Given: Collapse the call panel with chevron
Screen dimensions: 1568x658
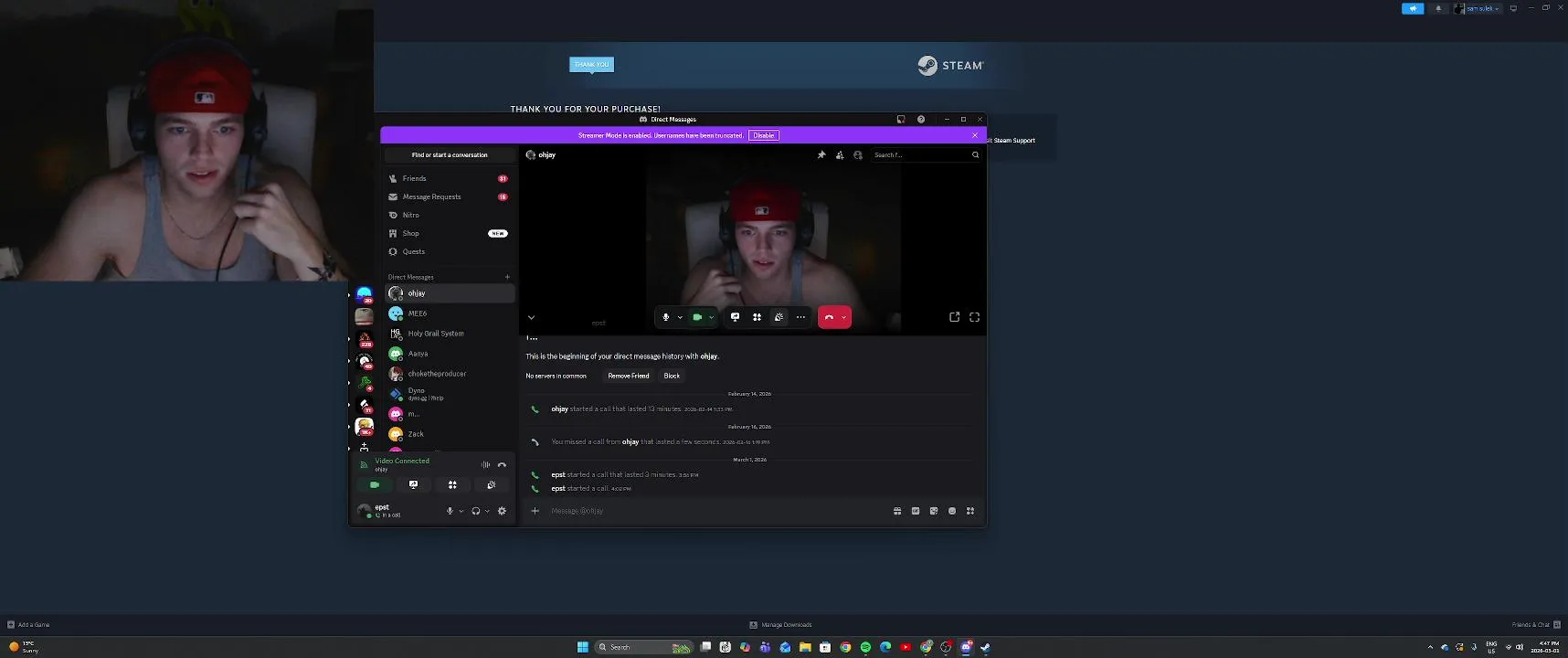Looking at the screenshot, I should click(x=531, y=317).
